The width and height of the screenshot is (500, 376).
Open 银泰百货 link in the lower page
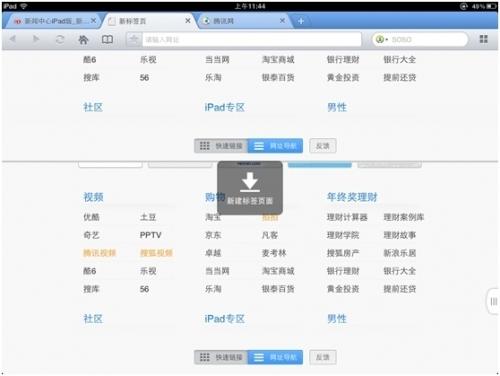278,289
